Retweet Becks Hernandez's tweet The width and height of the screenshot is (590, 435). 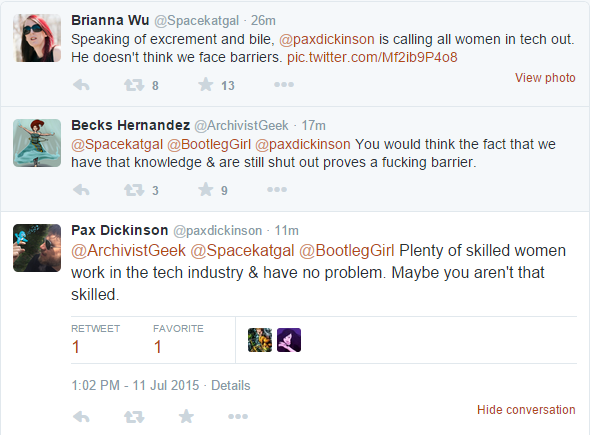coord(134,190)
